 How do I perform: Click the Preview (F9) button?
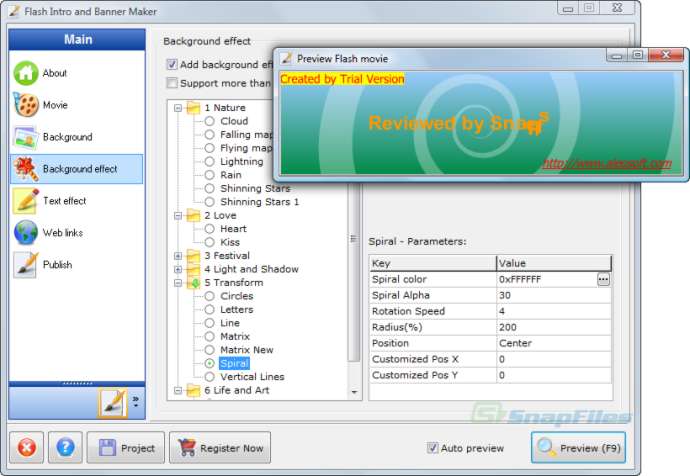[578, 448]
